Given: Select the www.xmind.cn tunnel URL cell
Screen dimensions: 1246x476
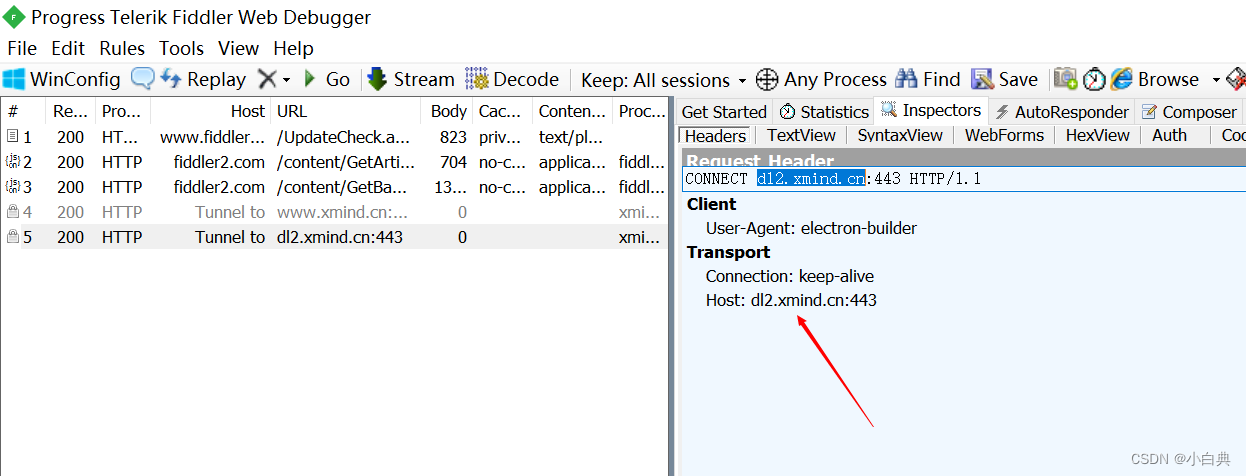Looking at the screenshot, I should 342,212.
